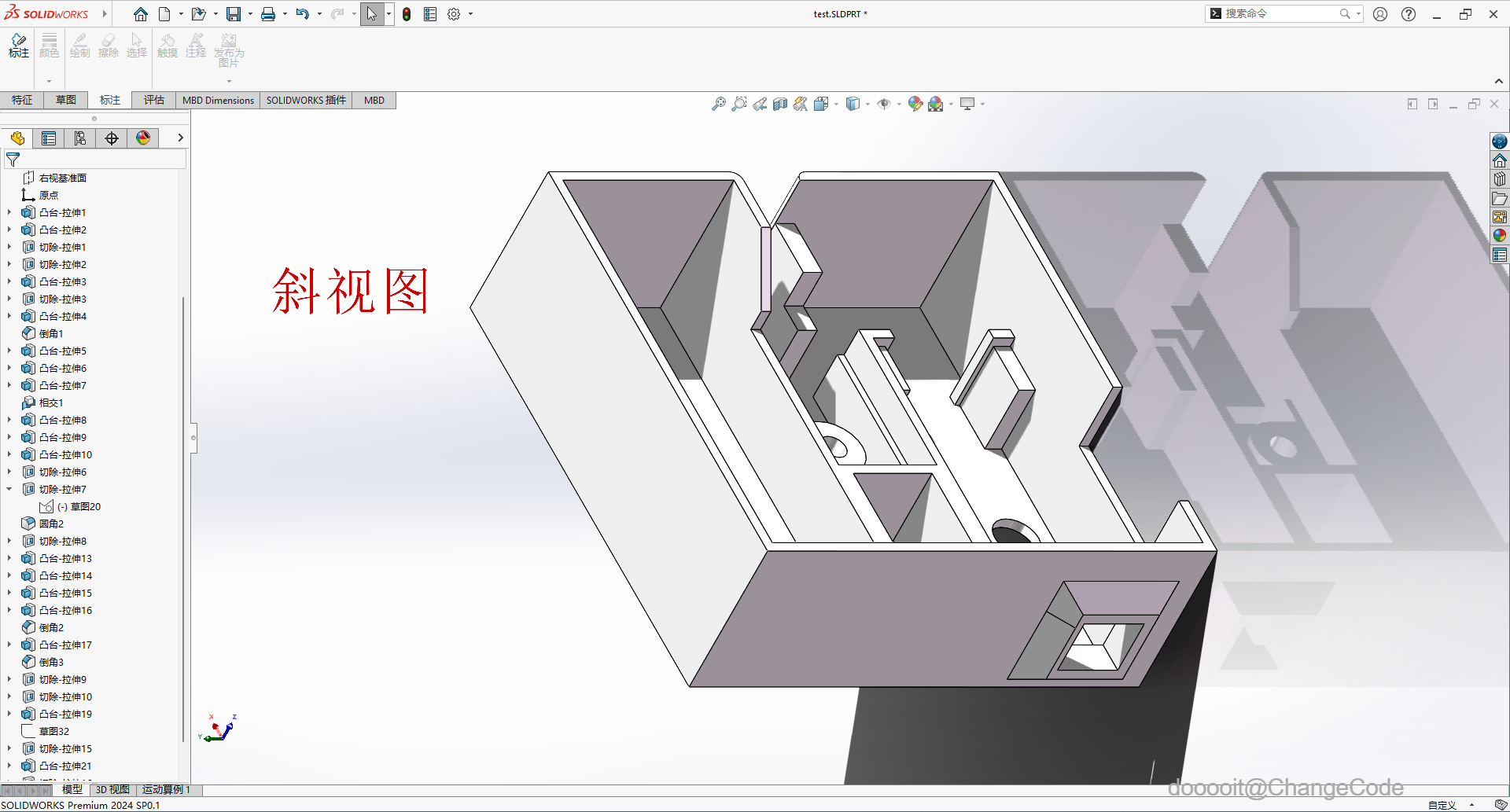Select the PropertyManager tab in left panel
Image resolution: width=1510 pixels, height=812 pixels.
pyautogui.click(x=49, y=138)
